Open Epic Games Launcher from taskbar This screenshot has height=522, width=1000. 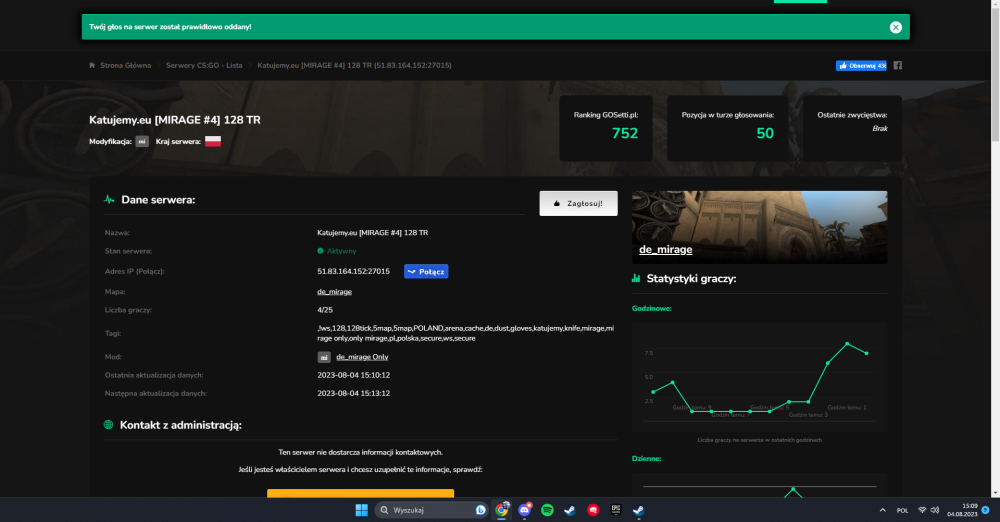pos(615,510)
